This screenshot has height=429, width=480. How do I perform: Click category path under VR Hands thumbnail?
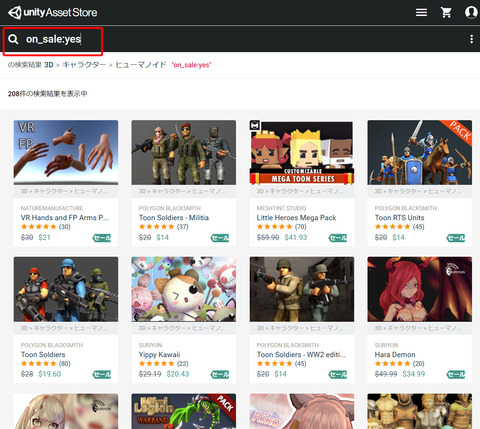[x=64, y=191]
